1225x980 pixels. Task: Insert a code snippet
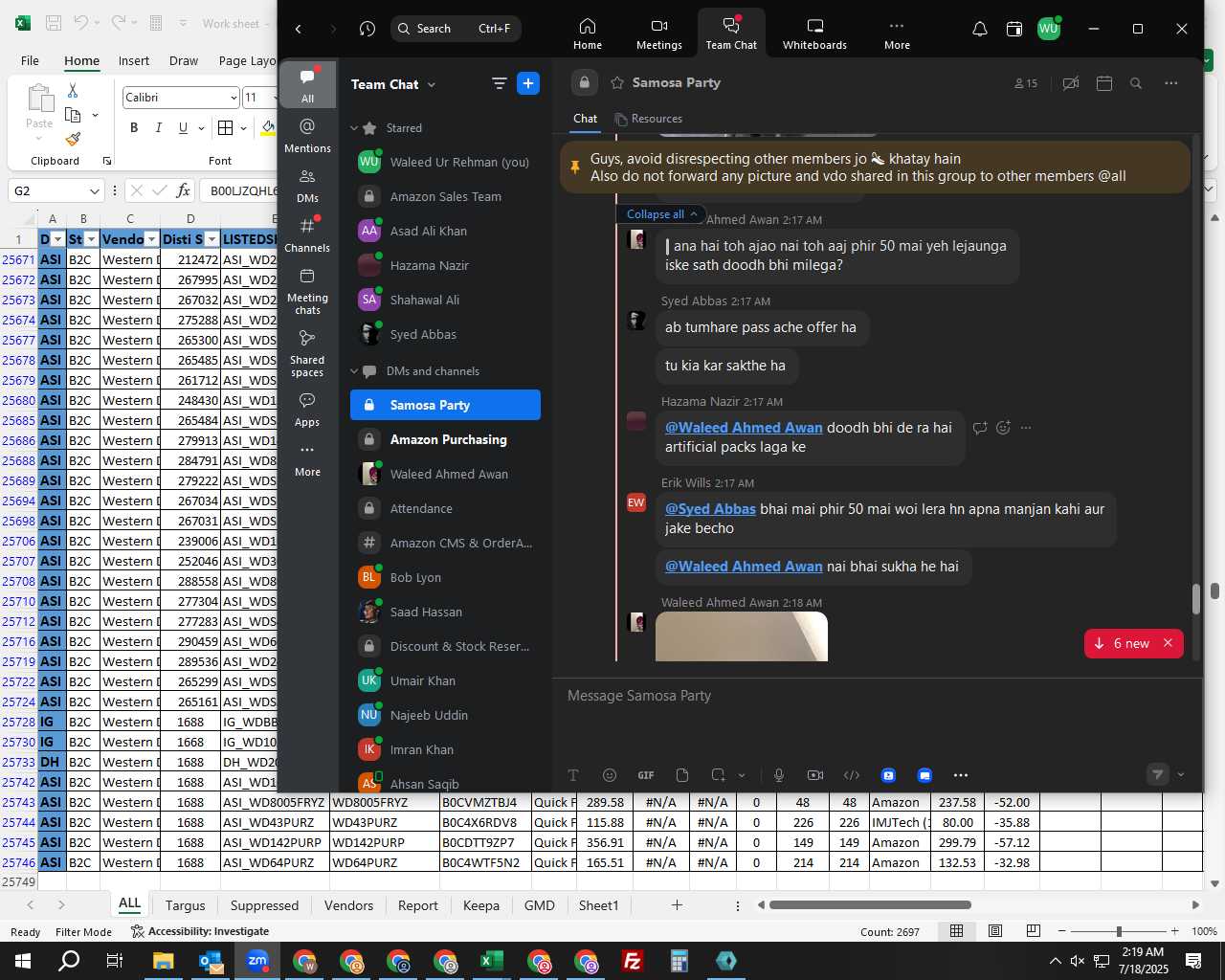click(852, 775)
